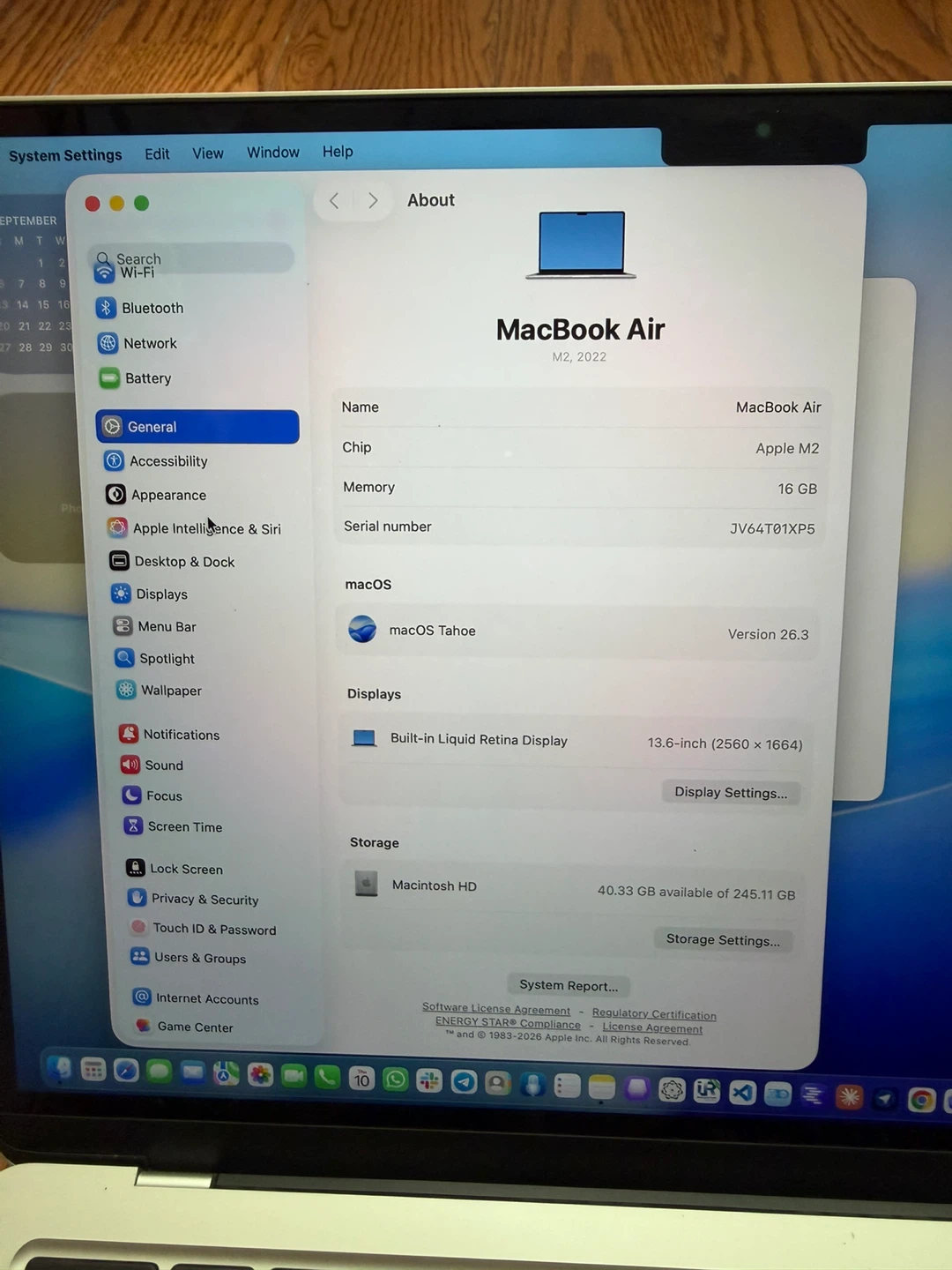
Task: Click 40.33 GB available of 245.11 GB
Action: 696,893
